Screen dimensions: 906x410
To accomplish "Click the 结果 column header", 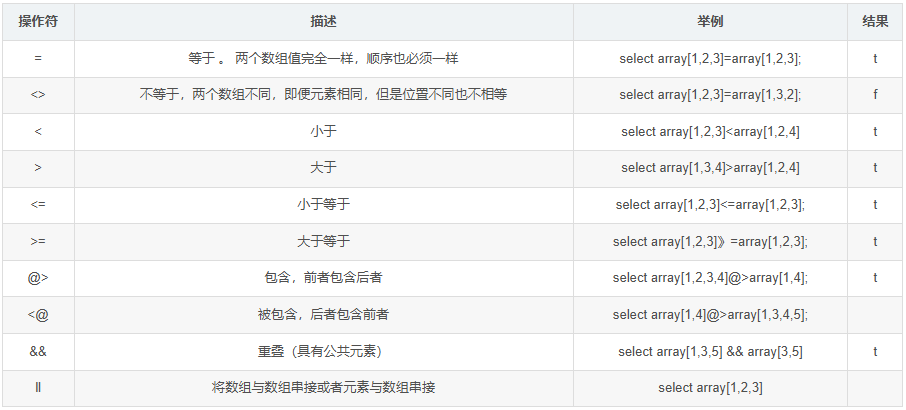I will coord(875,22).
